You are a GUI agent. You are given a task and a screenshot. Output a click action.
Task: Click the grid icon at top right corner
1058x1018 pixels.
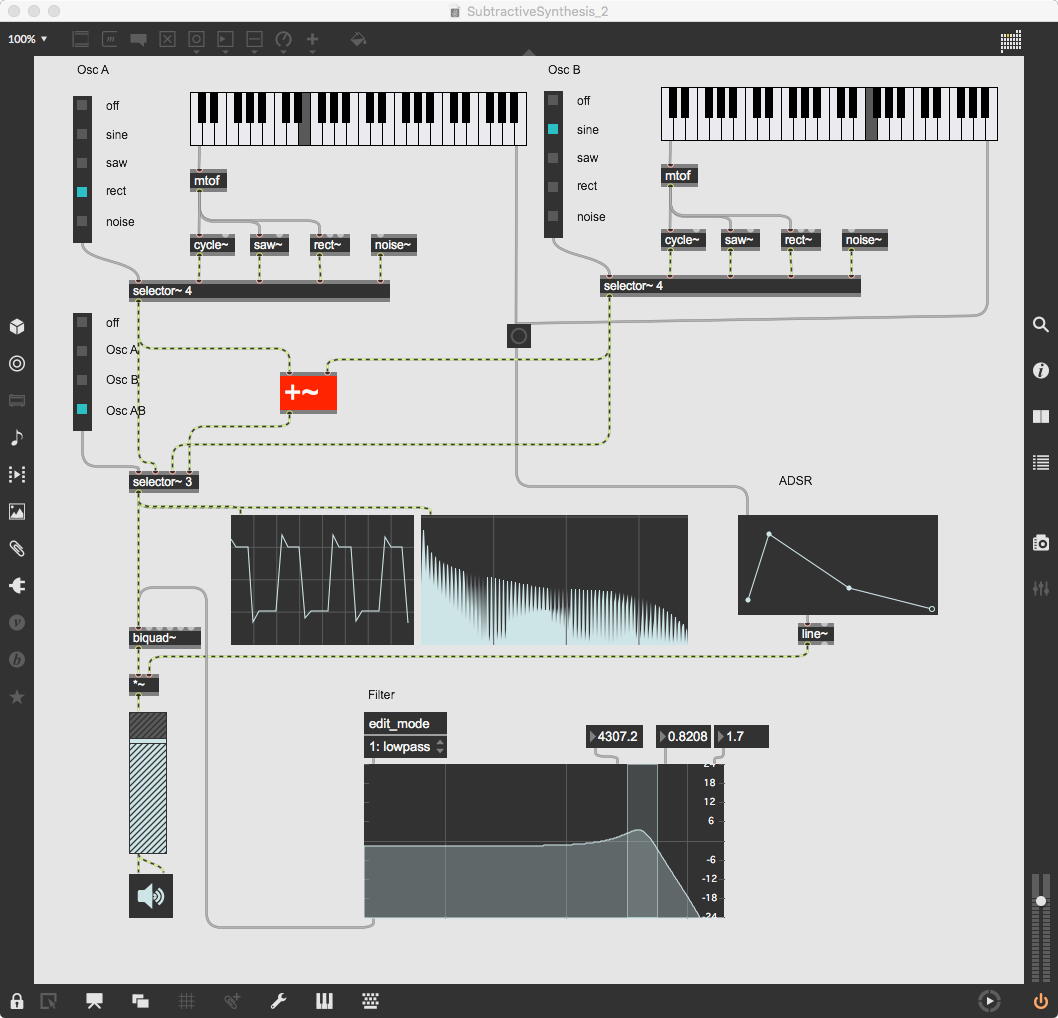[1010, 40]
